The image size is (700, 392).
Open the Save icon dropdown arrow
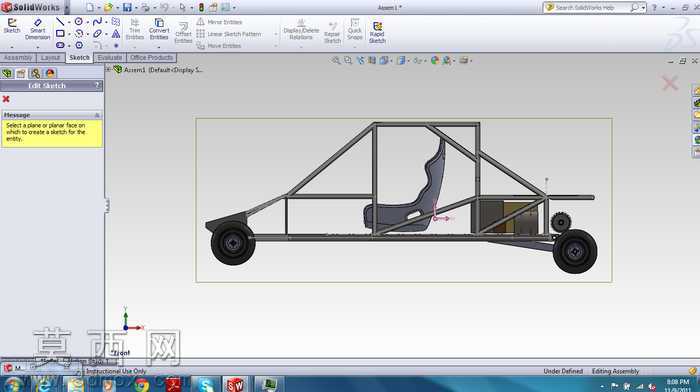pyautogui.click(x=136, y=8)
